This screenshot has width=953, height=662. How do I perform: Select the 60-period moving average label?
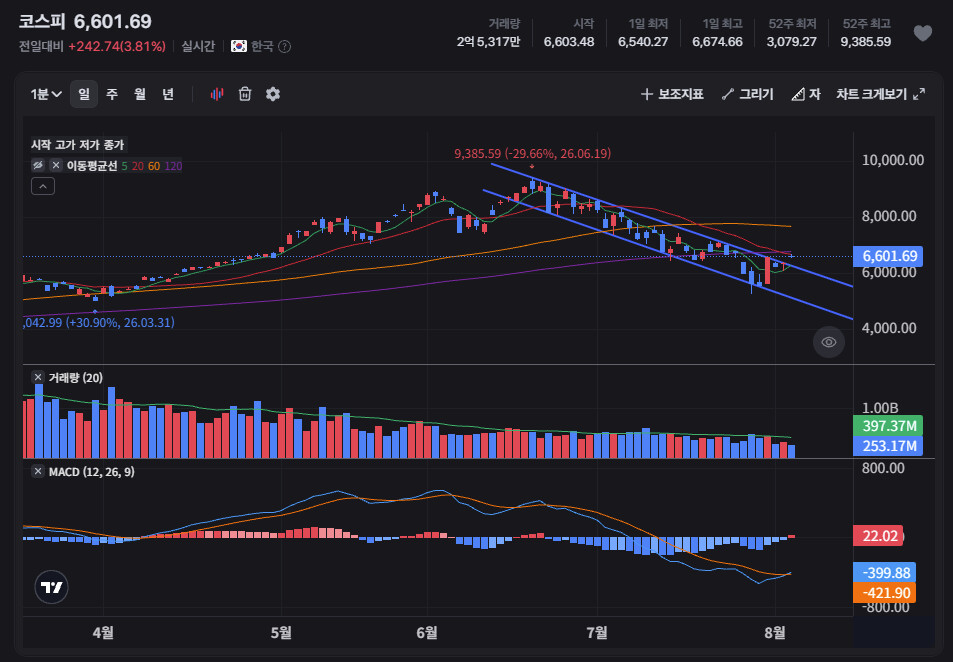(x=154, y=166)
